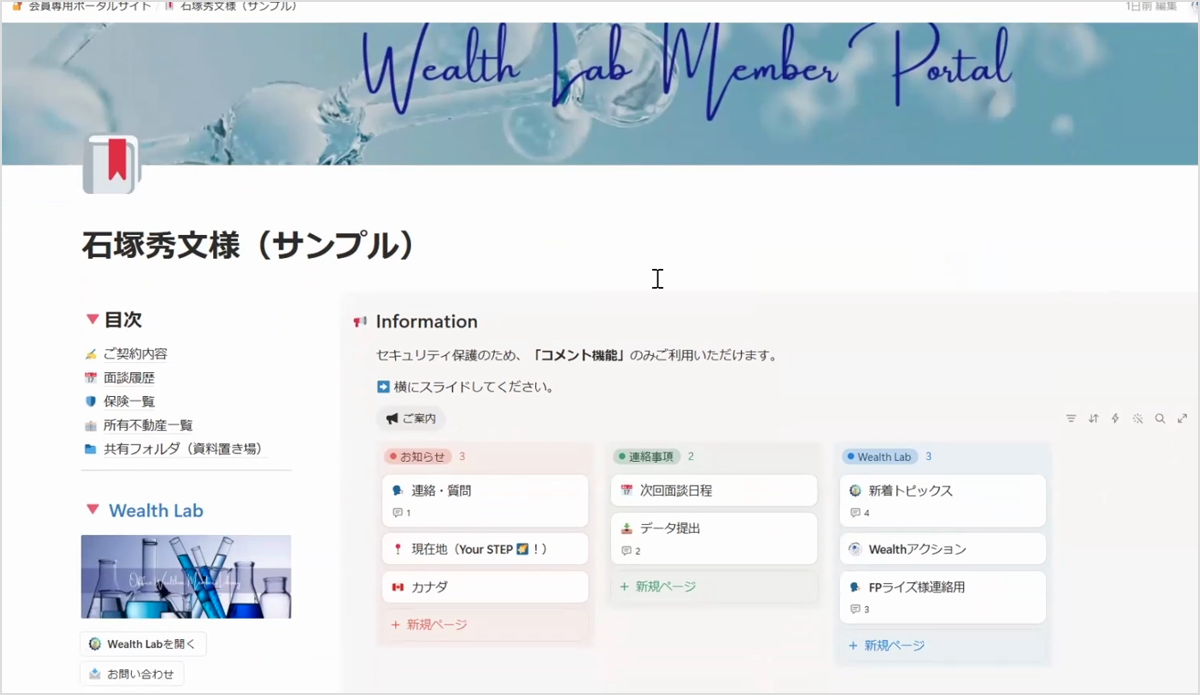Open the 新着トピックス card
This screenshot has height=695, width=1200.
943,500
